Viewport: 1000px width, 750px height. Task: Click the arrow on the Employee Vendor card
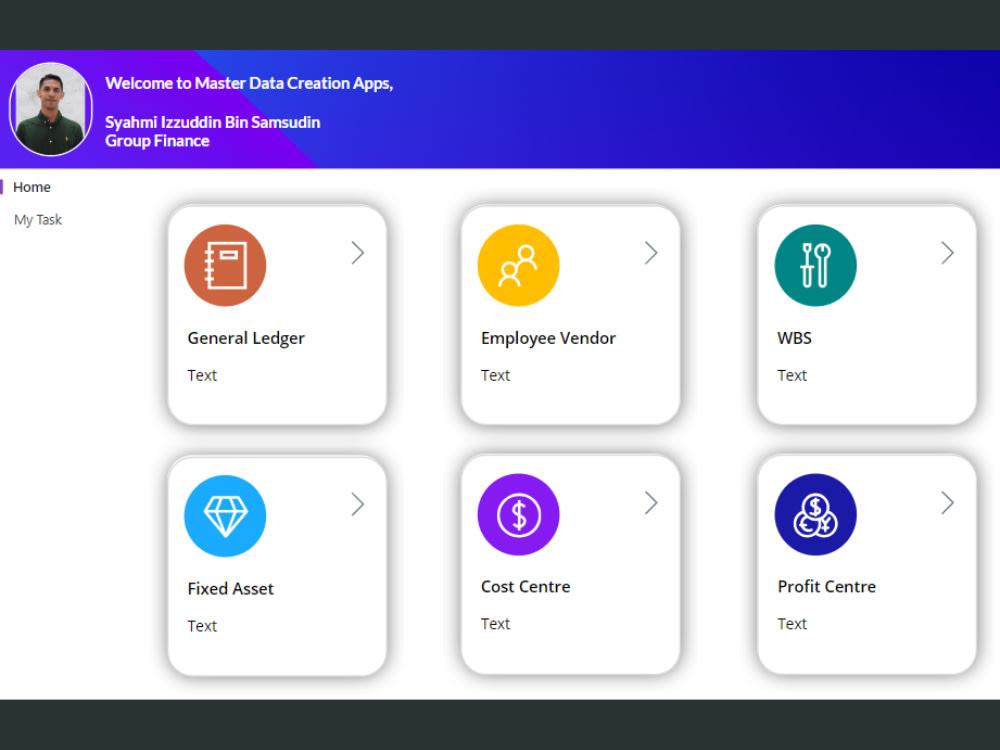click(650, 253)
